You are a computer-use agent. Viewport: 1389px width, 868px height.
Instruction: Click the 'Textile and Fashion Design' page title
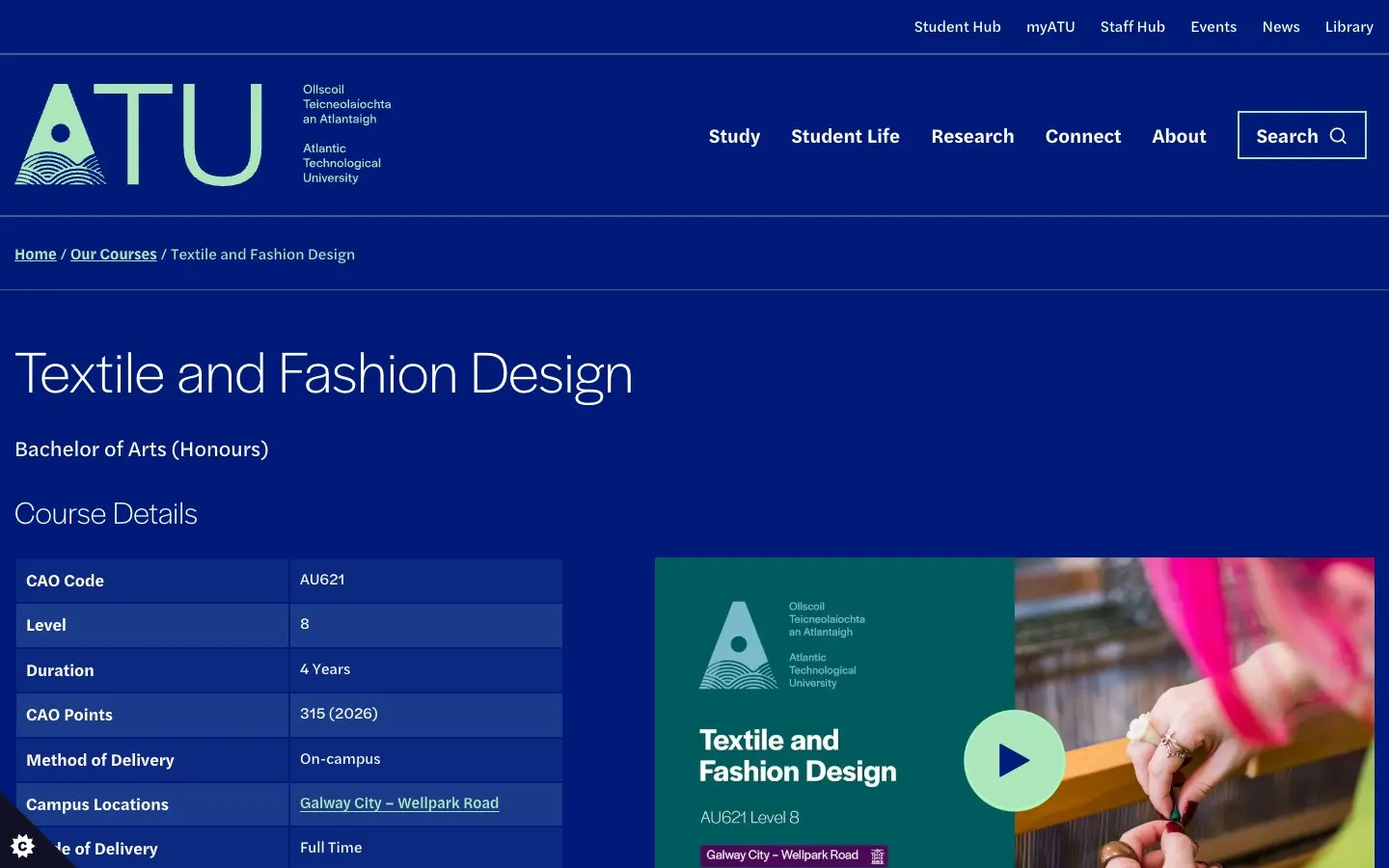324,374
